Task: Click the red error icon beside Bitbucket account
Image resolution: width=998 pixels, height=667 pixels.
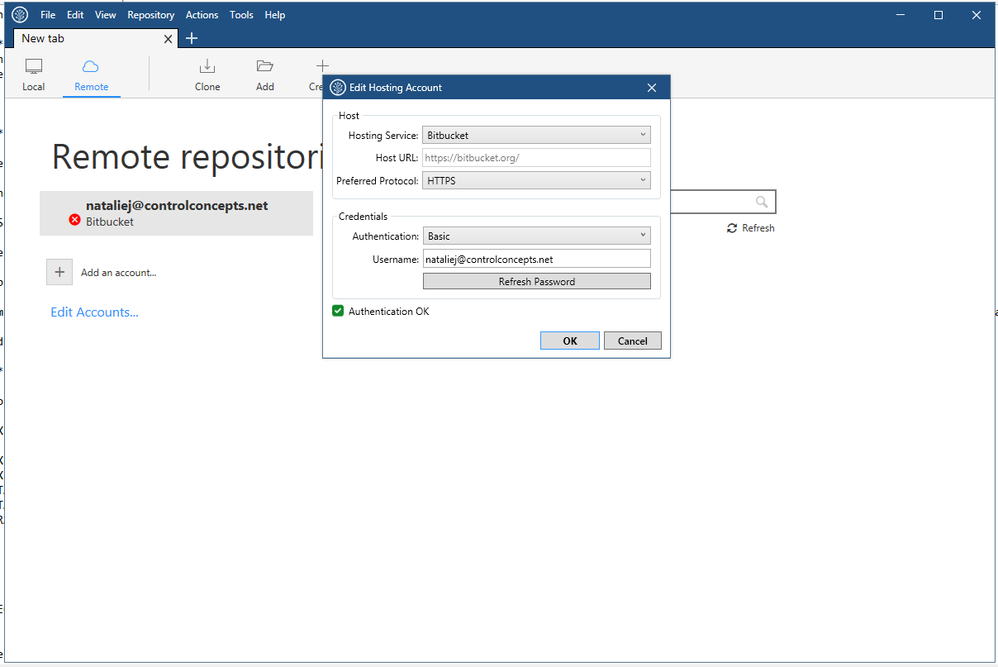Action: [74, 220]
